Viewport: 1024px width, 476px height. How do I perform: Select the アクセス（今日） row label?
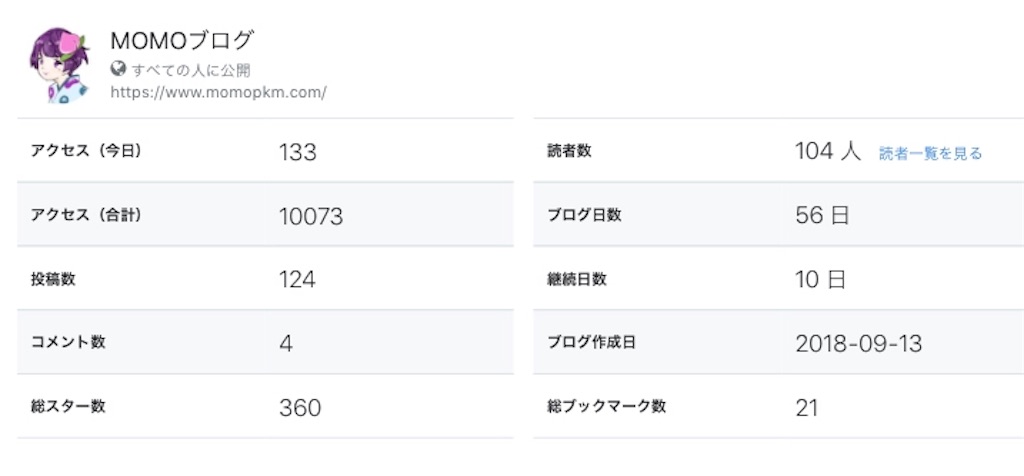click(x=86, y=151)
